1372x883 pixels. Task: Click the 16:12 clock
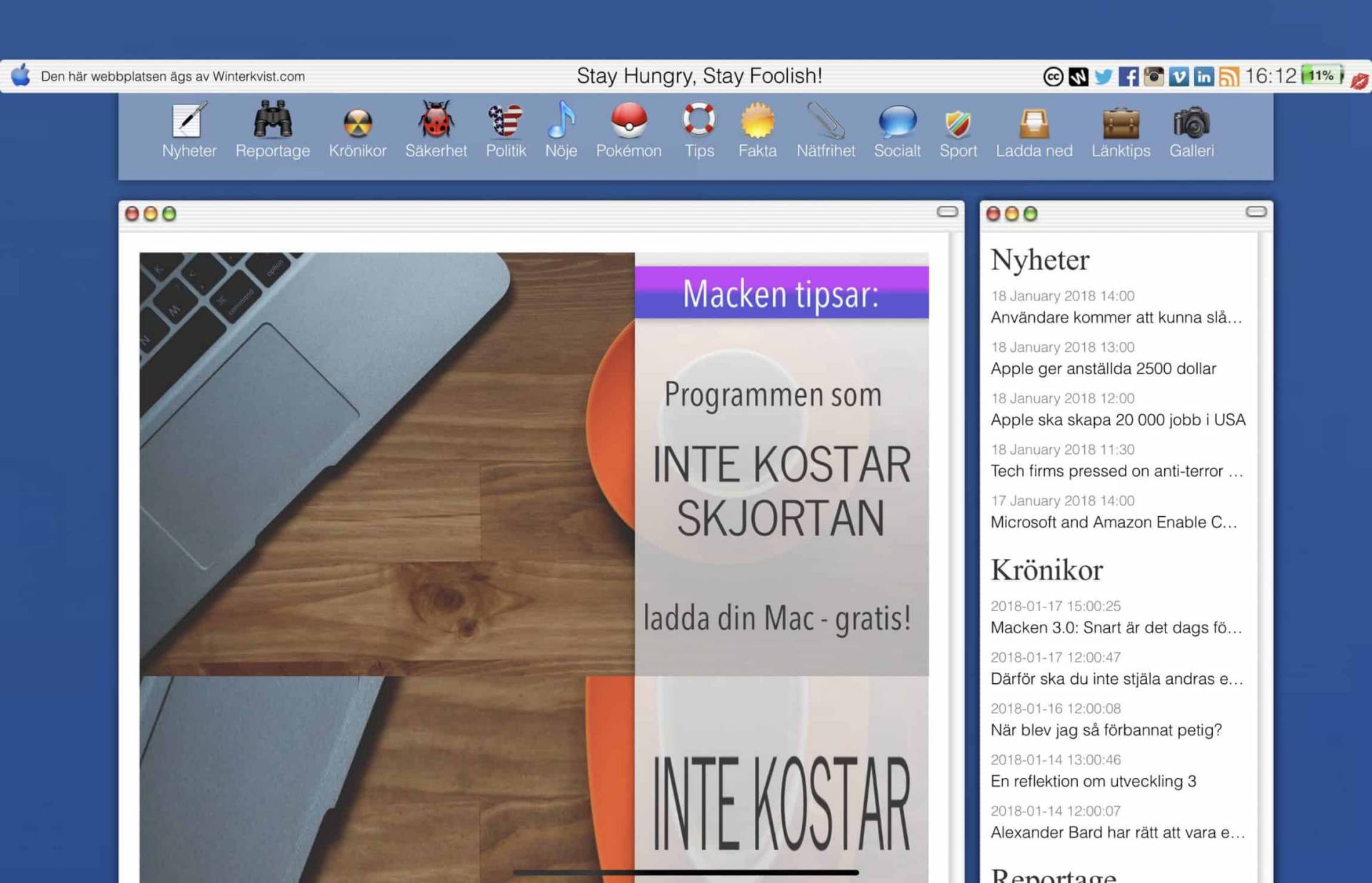click(1270, 76)
